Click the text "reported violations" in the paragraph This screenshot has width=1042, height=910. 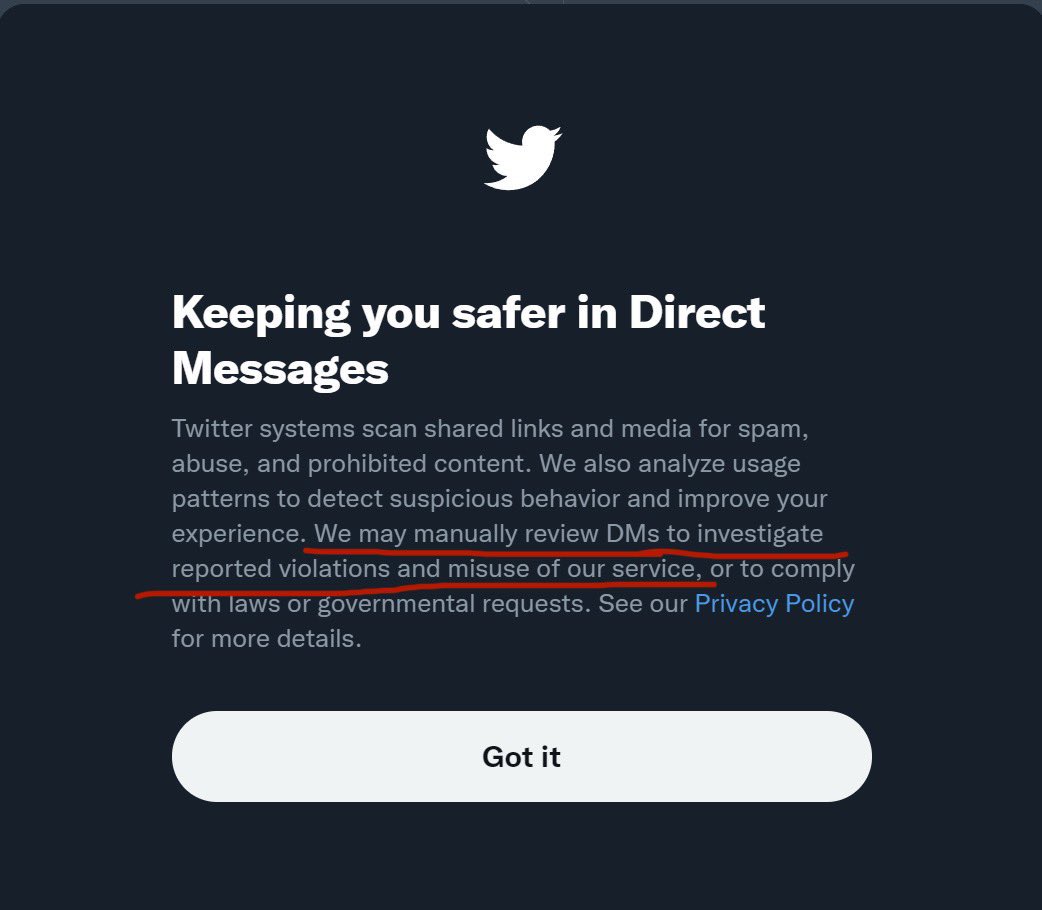click(280, 569)
